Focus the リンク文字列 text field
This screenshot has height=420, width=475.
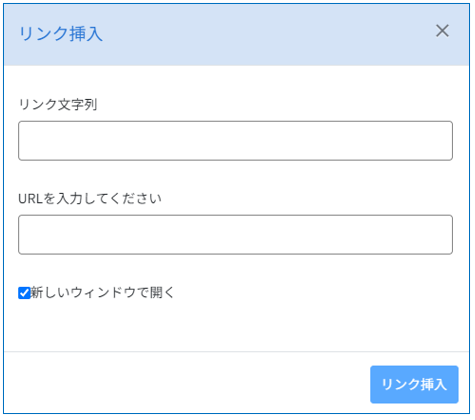click(235, 141)
